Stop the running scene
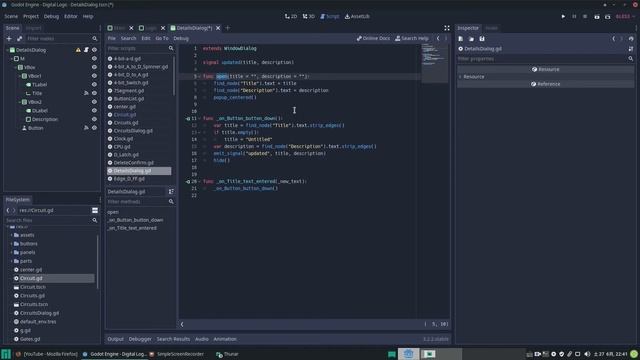Screen dimensions: 640x360 585,16
